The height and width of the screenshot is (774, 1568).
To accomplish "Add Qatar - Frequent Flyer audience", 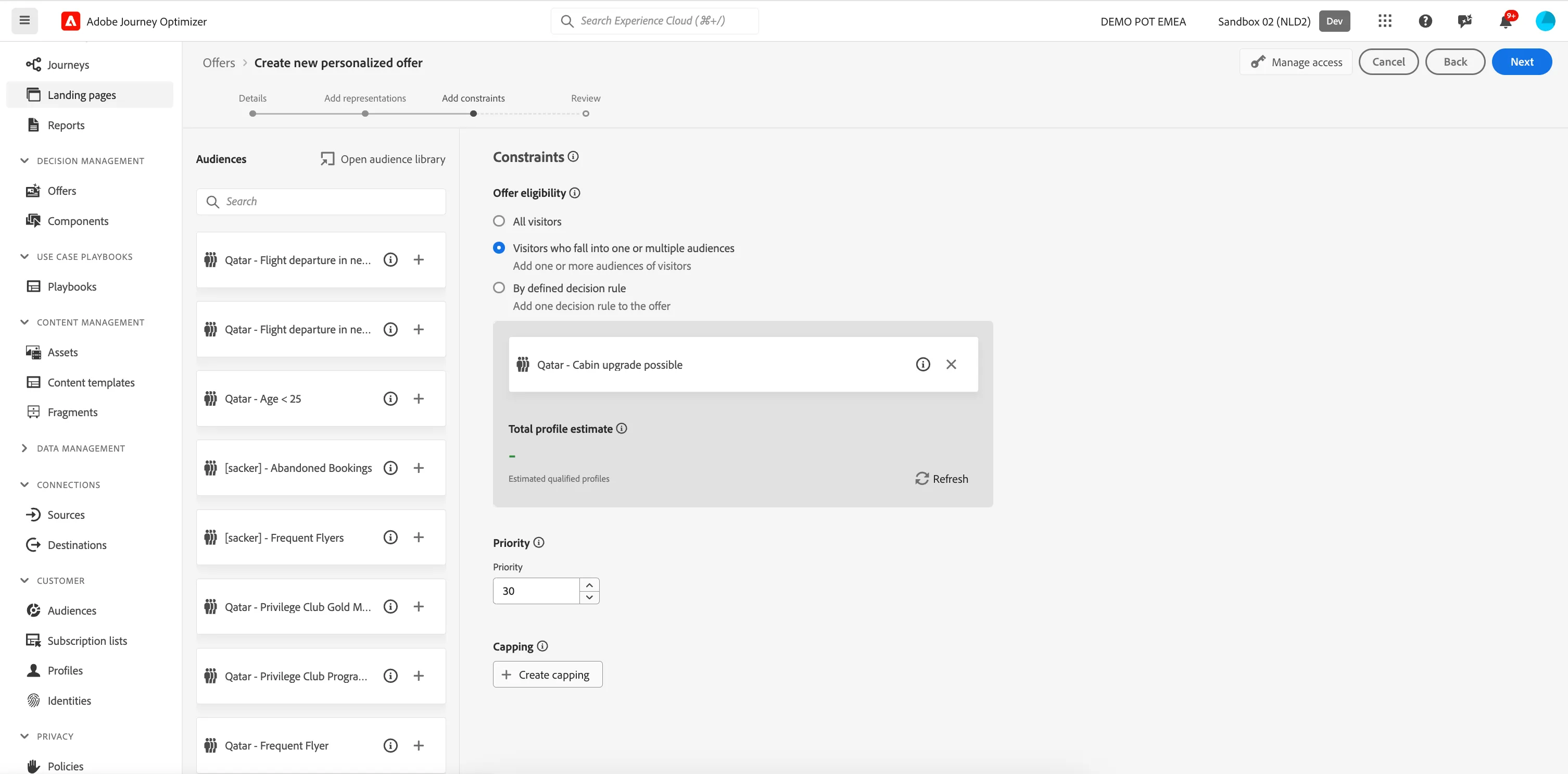I will tap(418, 745).
